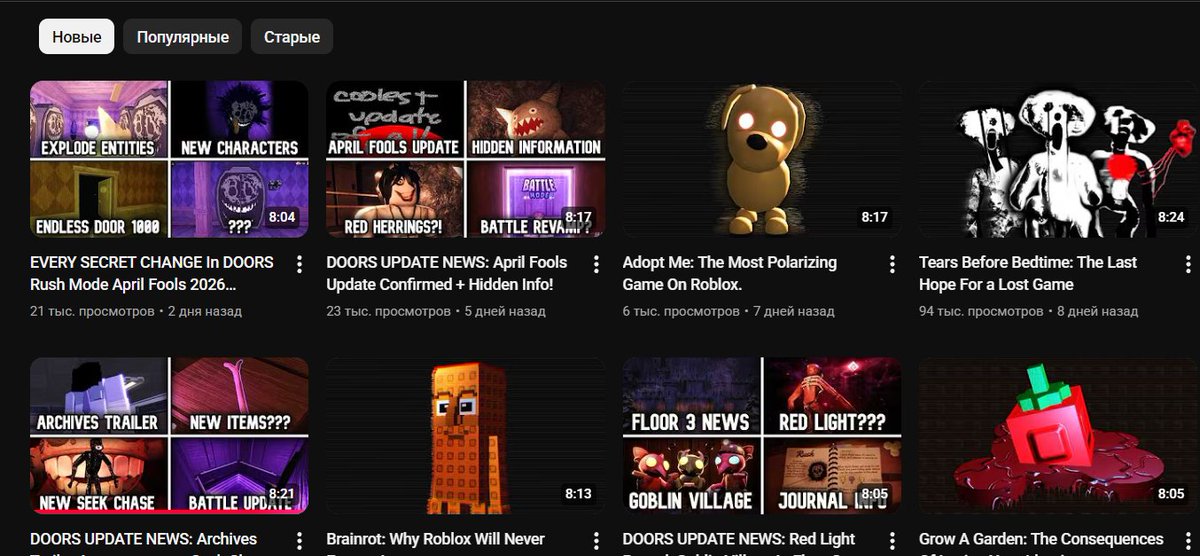
Task: Click the 8:13 duration badge
Action: 578,494
